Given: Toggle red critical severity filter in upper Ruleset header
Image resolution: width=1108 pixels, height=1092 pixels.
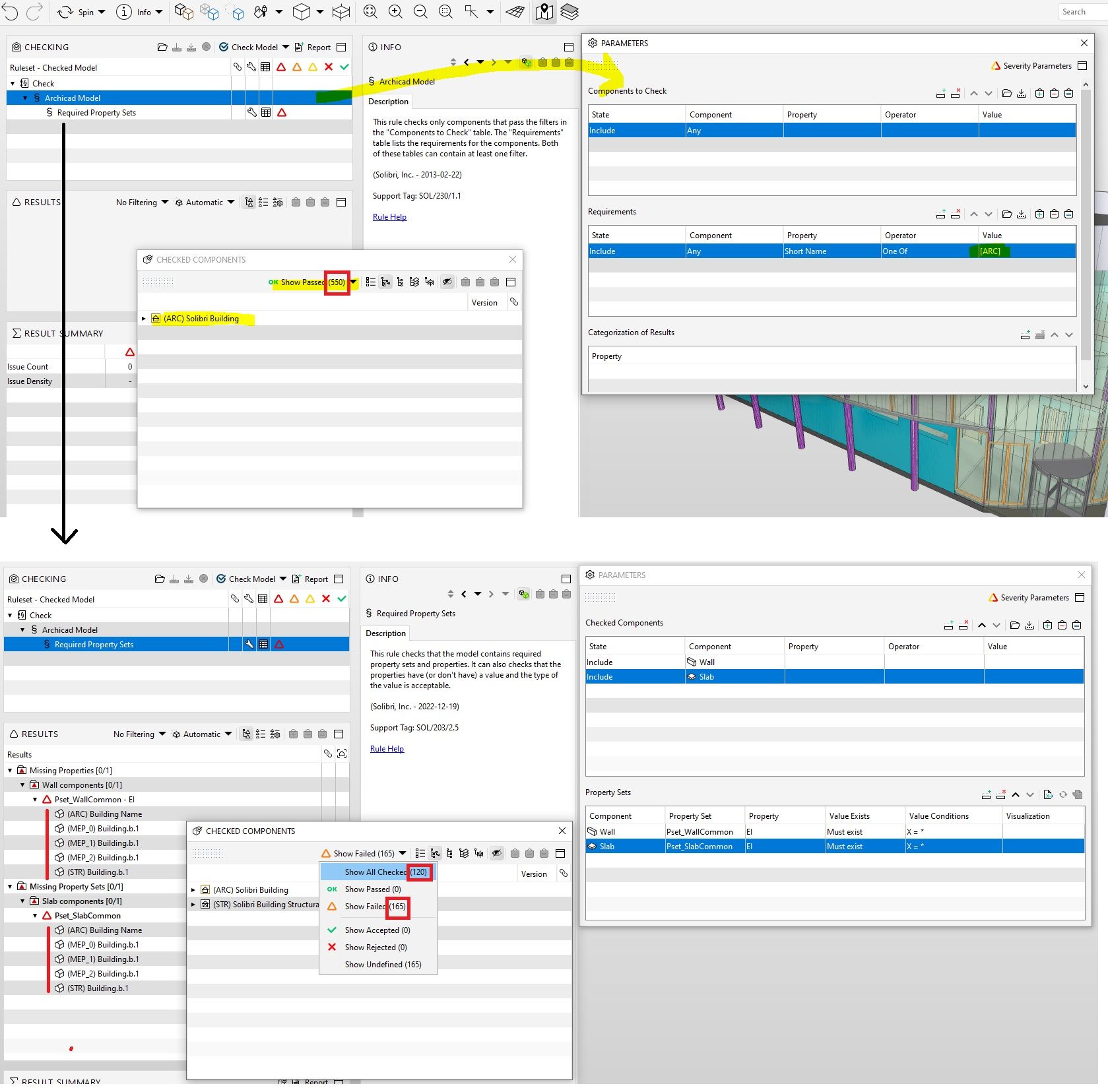Looking at the screenshot, I should click(x=281, y=67).
